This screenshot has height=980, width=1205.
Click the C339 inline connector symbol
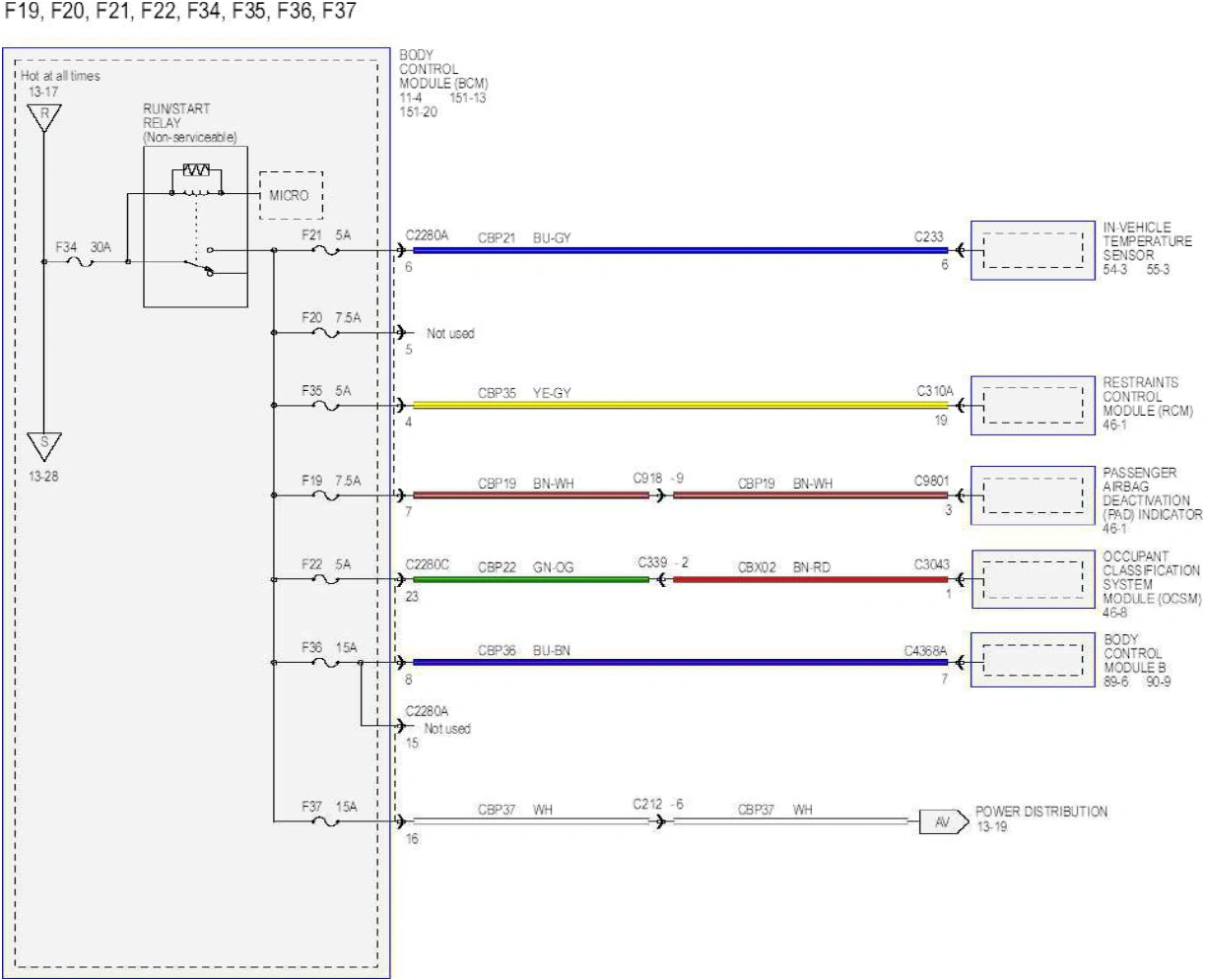point(660,579)
